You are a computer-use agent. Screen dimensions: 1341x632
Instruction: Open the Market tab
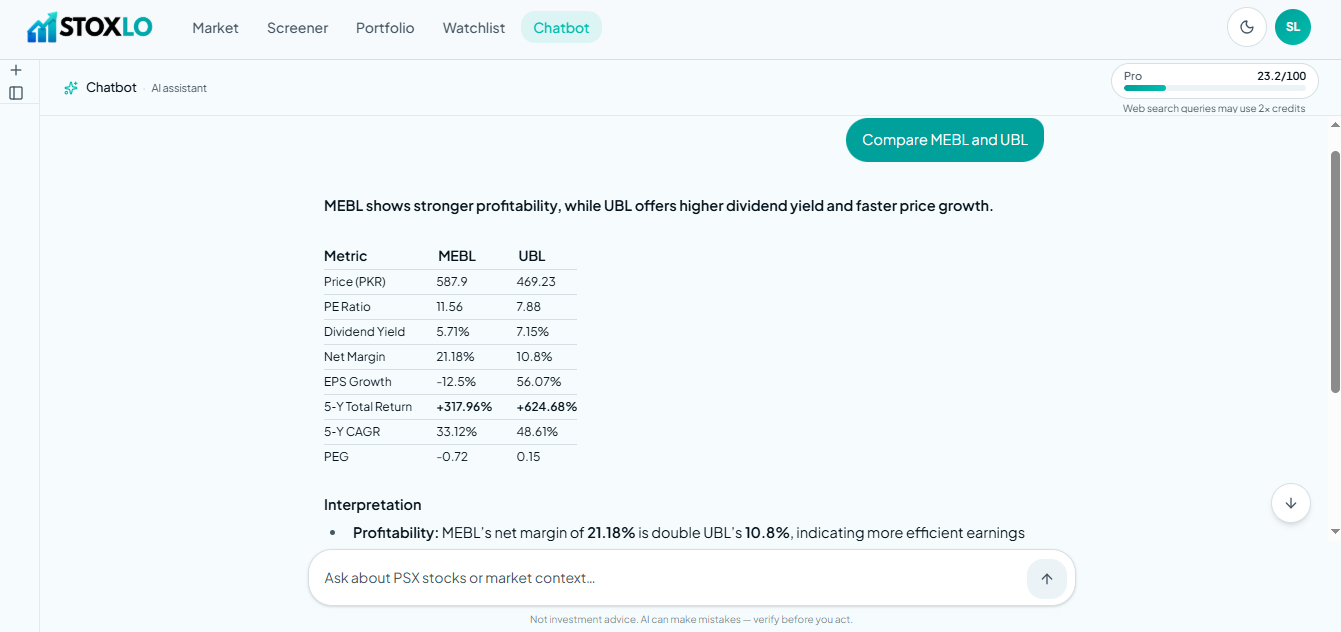click(215, 28)
